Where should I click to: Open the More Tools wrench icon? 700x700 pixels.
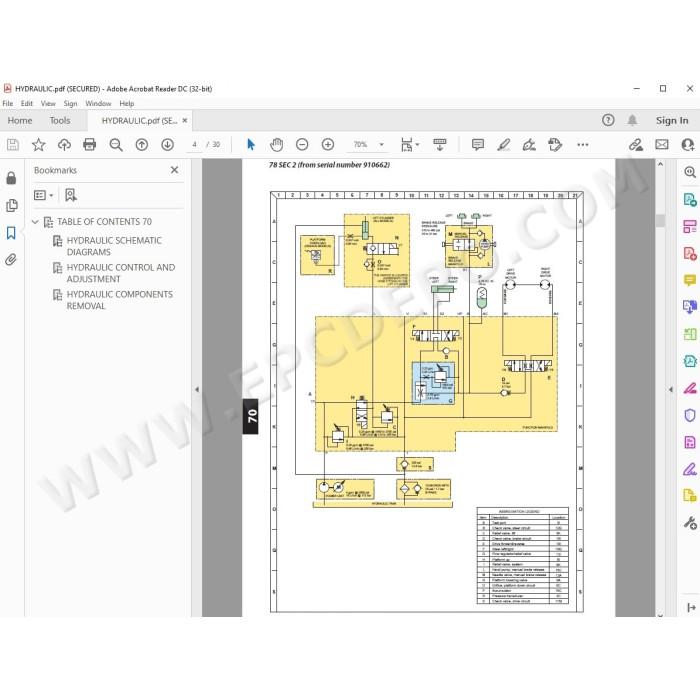tap(690, 523)
